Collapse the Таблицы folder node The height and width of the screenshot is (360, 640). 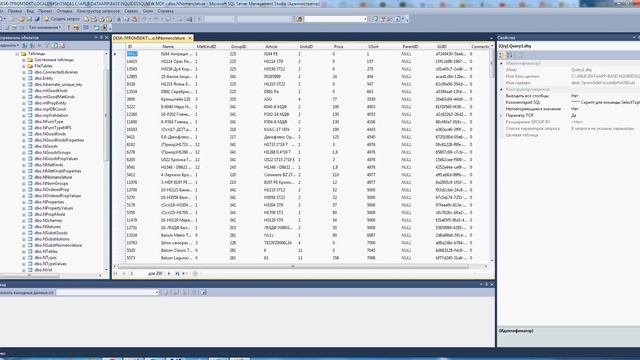click(17, 53)
